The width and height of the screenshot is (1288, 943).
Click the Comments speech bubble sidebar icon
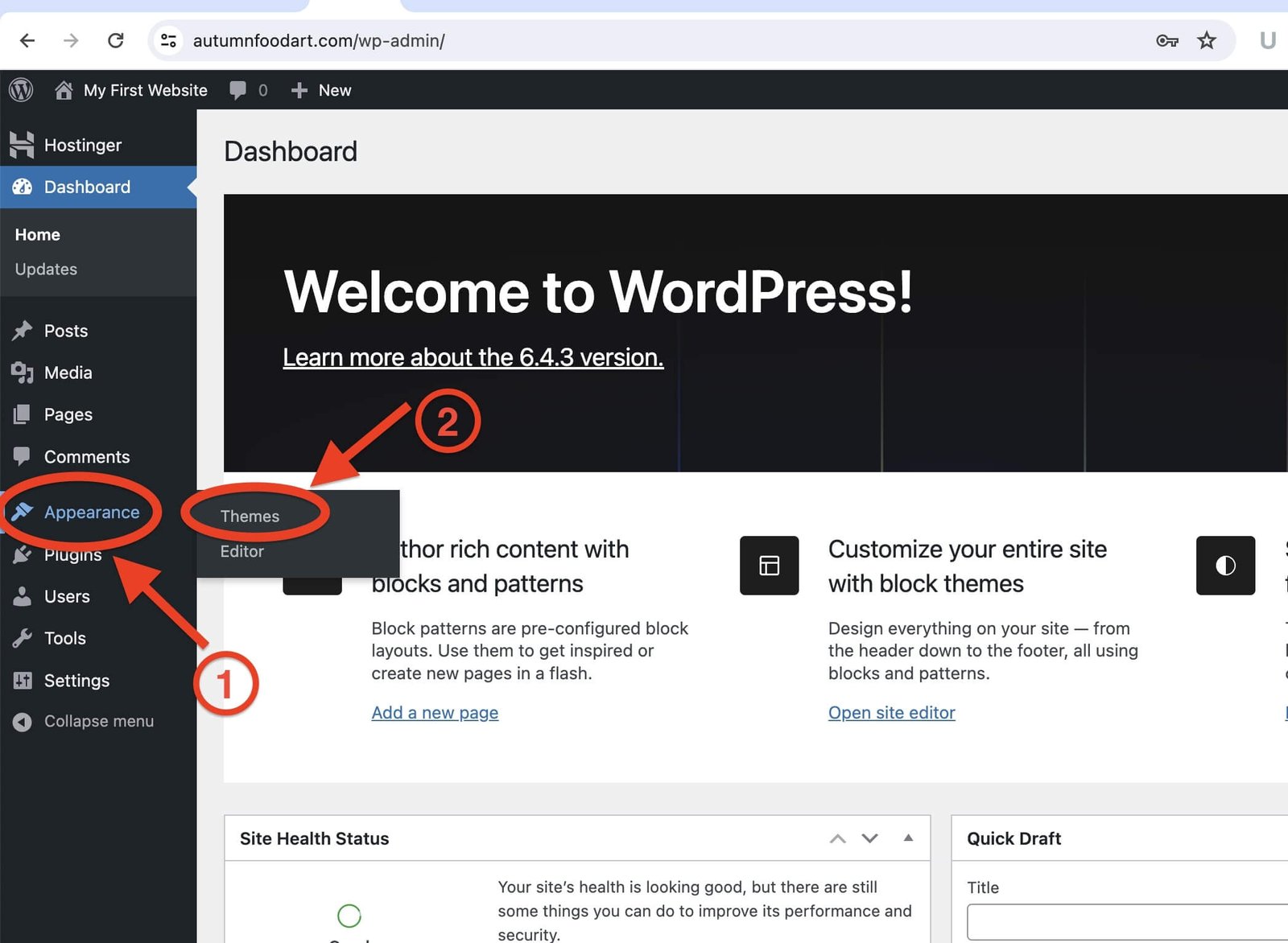23,456
